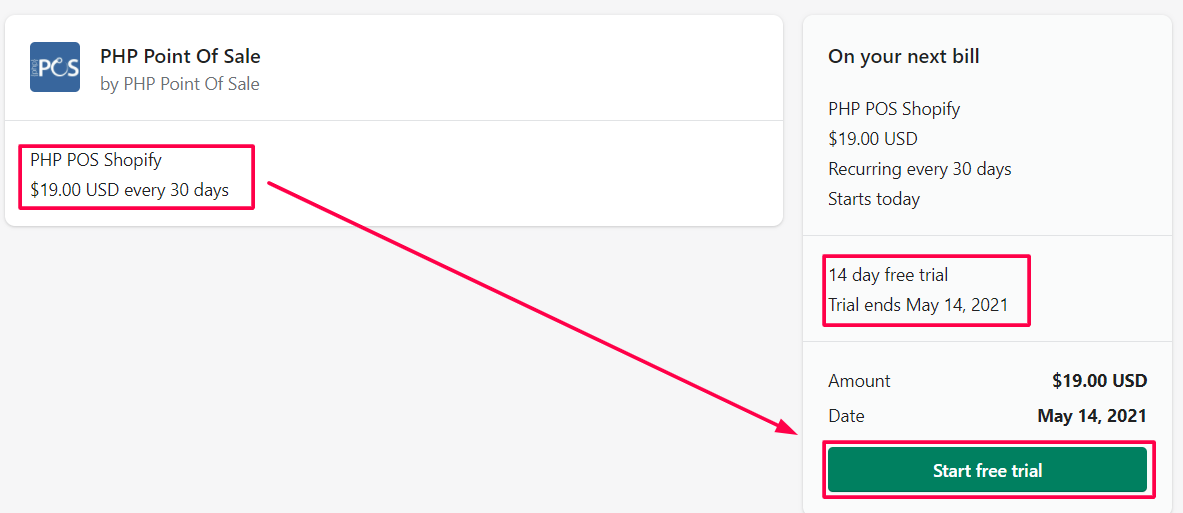Image resolution: width=1183 pixels, height=513 pixels.
Task: Click the bold May 14, 2021 date value
Action: pyautogui.click(x=1092, y=416)
